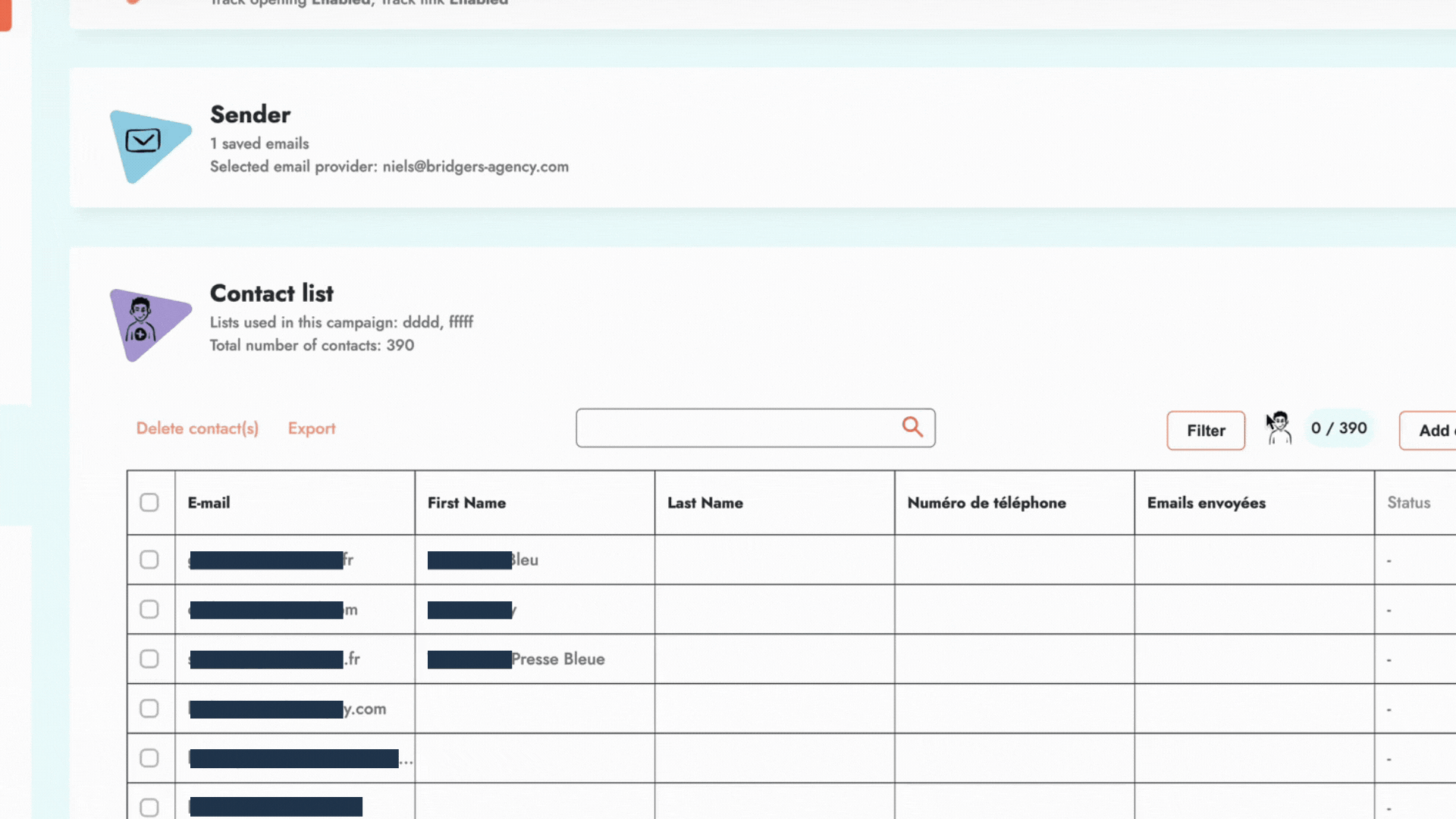Click the Filter button icon
This screenshot has height=819, width=1456.
point(1205,429)
